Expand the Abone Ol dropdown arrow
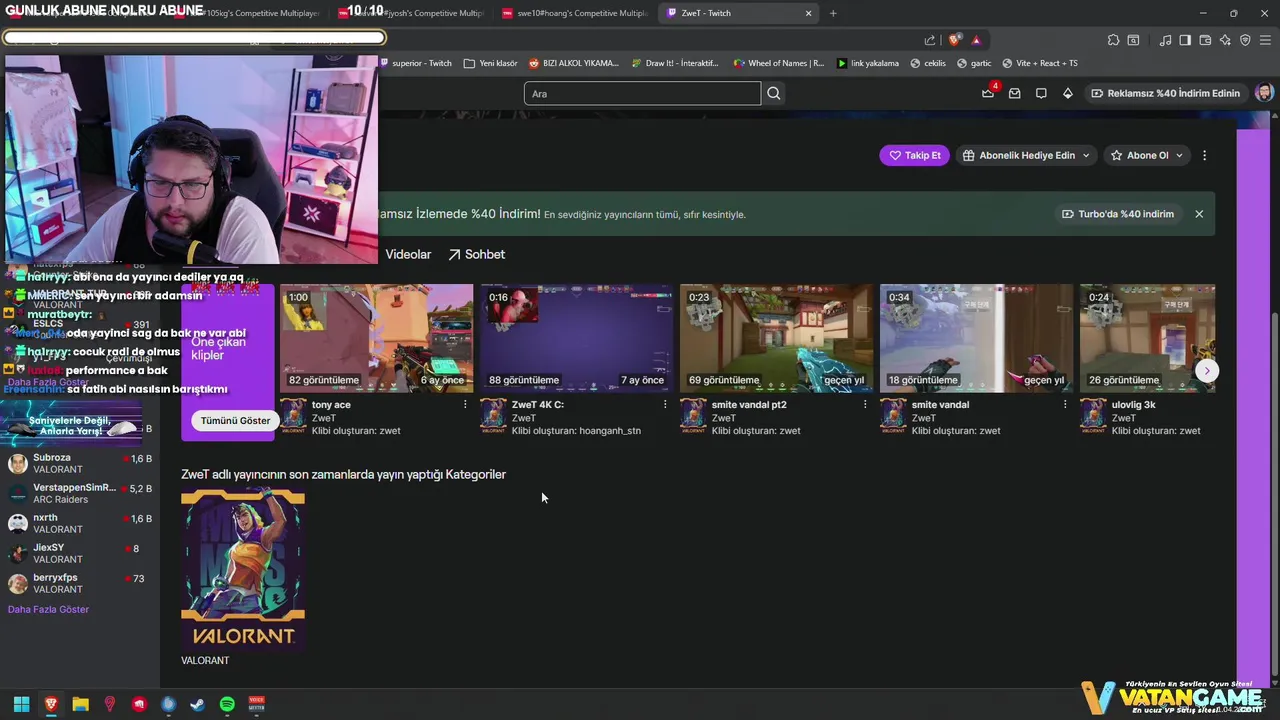Screen dimensions: 1280x720 [x=1179, y=155]
